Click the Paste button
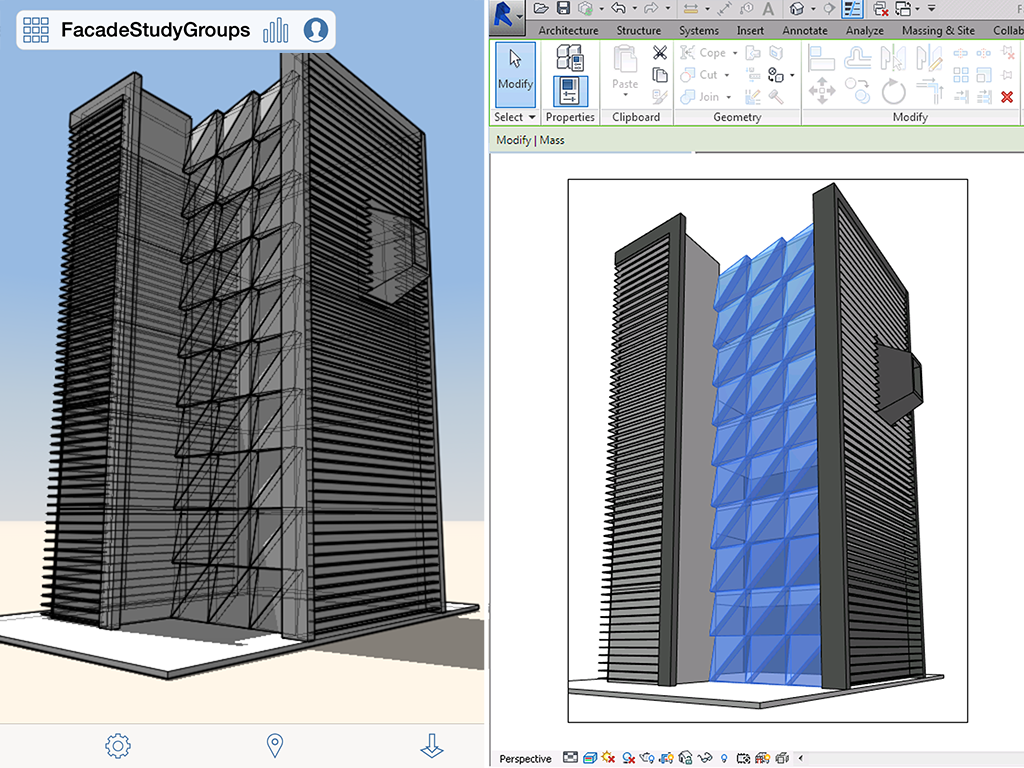The width and height of the screenshot is (1024, 768). click(625, 71)
